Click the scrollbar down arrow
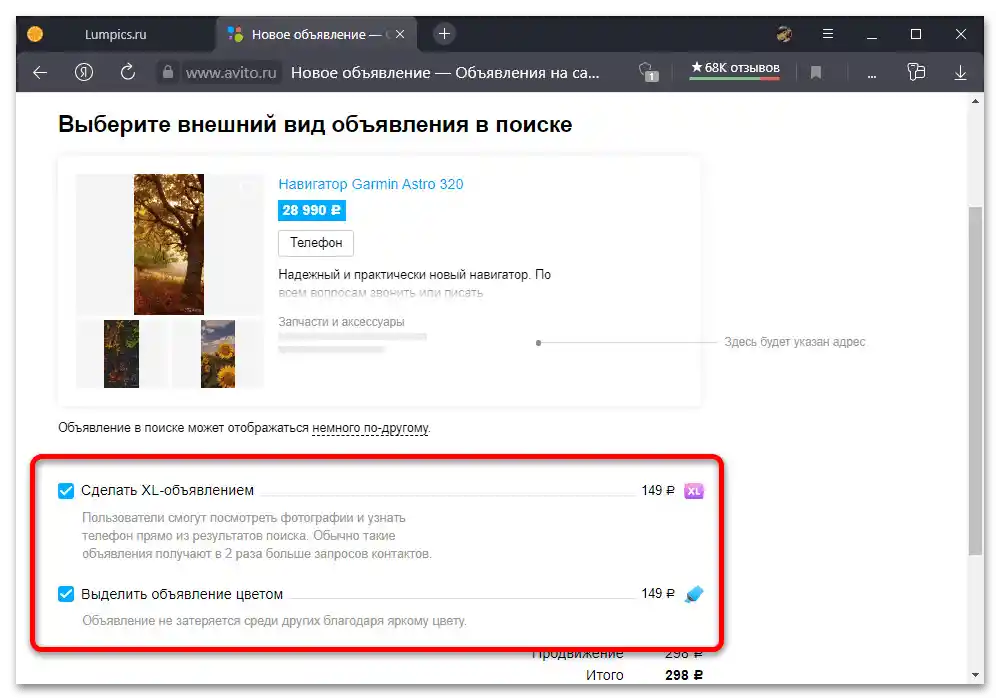Image resolution: width=1000 pixels, height=700 pixels. 975,674
